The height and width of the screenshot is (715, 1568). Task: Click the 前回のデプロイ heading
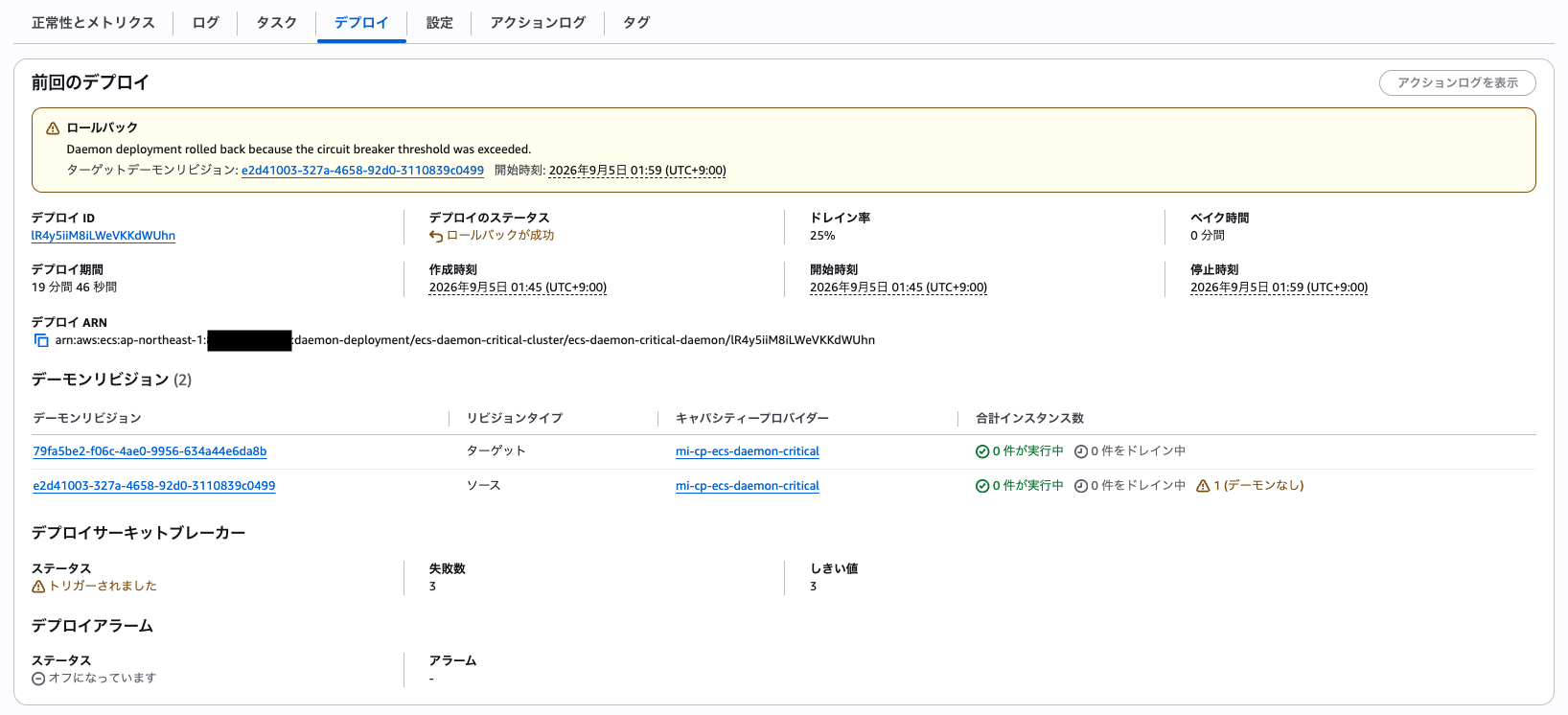point(90,82)
